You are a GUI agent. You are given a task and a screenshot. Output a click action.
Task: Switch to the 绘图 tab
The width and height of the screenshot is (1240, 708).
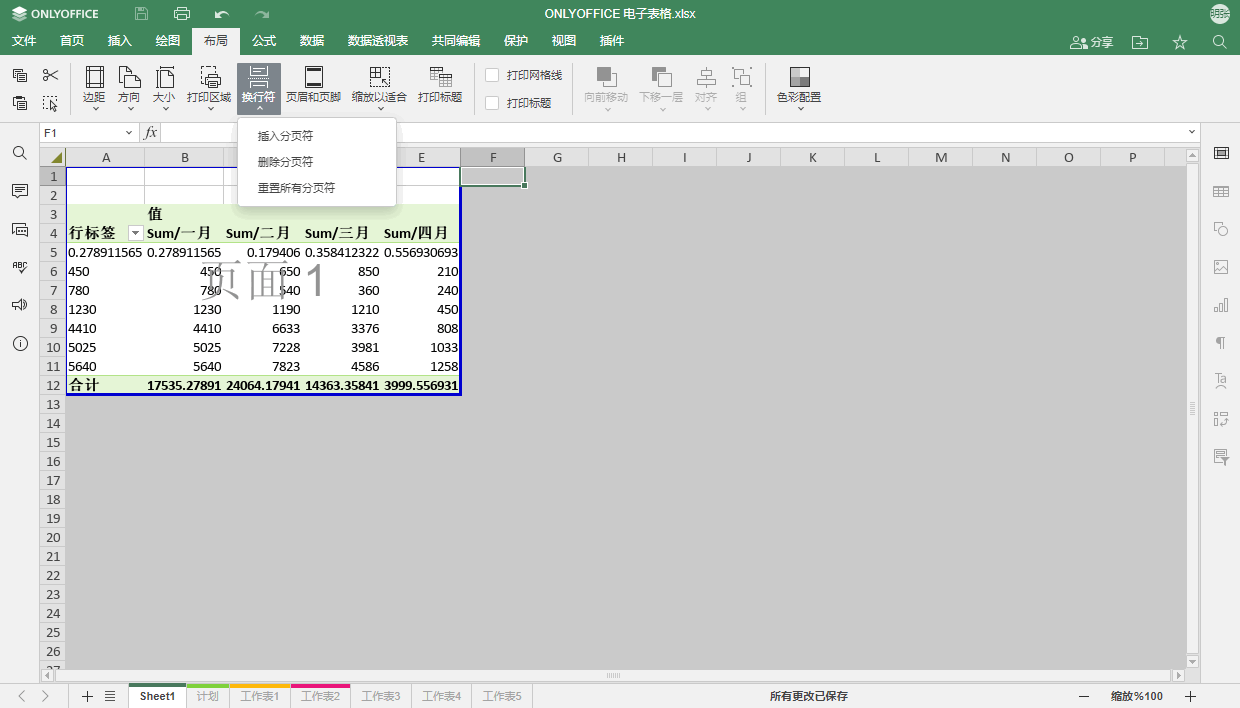pos(168,41)
